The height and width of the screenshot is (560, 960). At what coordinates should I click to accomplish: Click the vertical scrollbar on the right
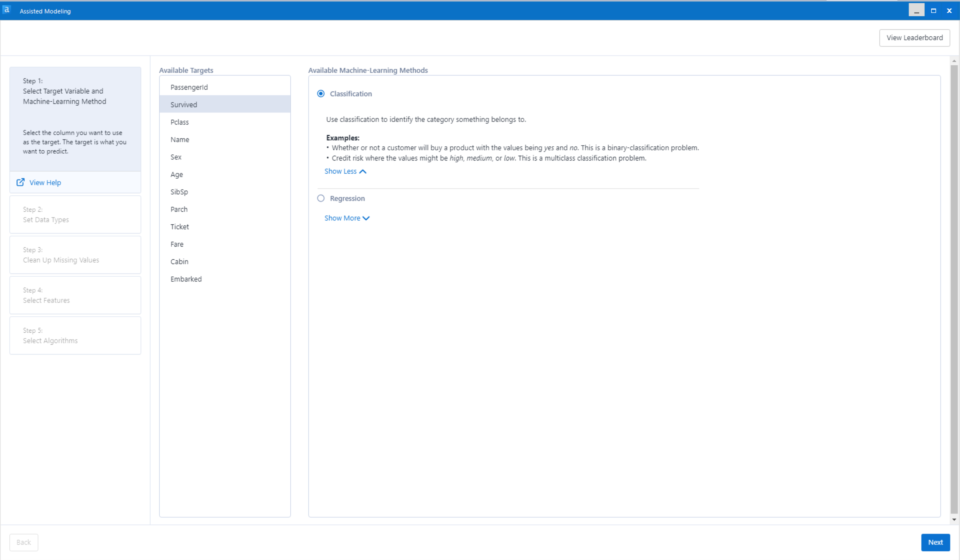954,289
